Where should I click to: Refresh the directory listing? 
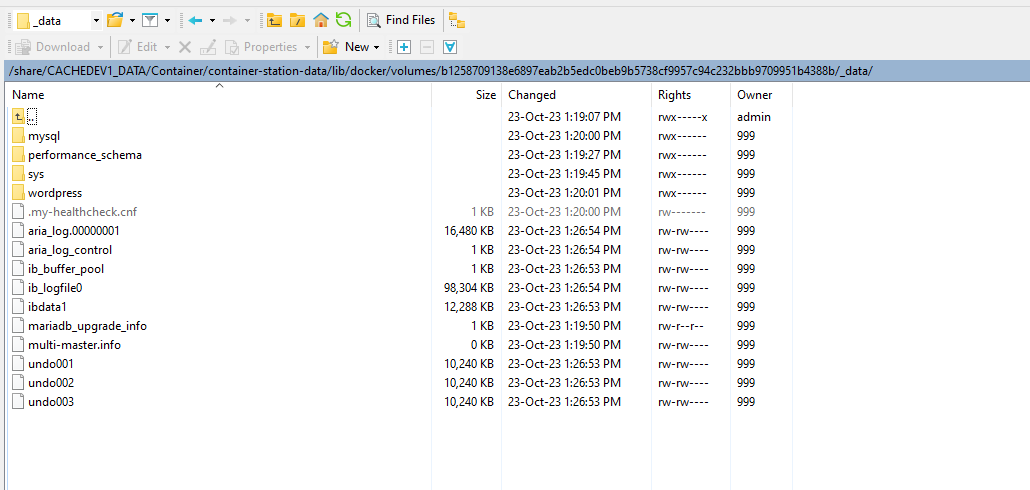click(343, 20)
